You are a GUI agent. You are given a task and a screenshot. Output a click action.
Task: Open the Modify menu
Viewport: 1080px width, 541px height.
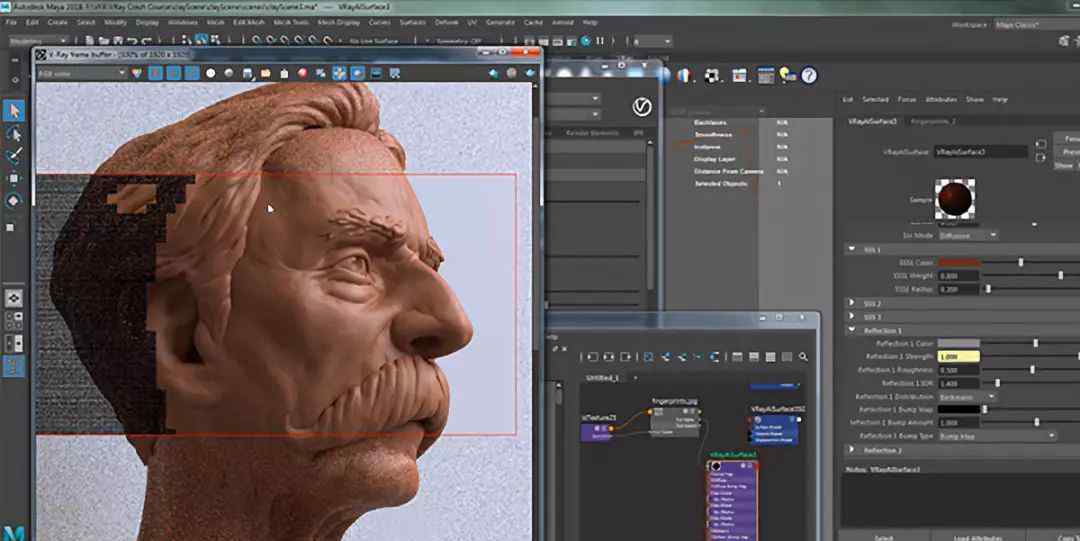115,23
